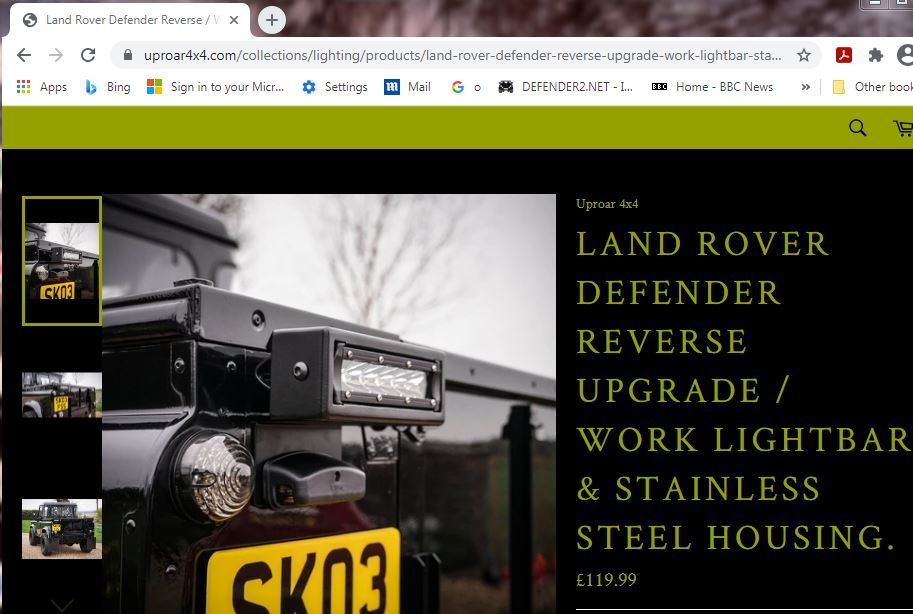Click the address bar URL

coord(462,55)
